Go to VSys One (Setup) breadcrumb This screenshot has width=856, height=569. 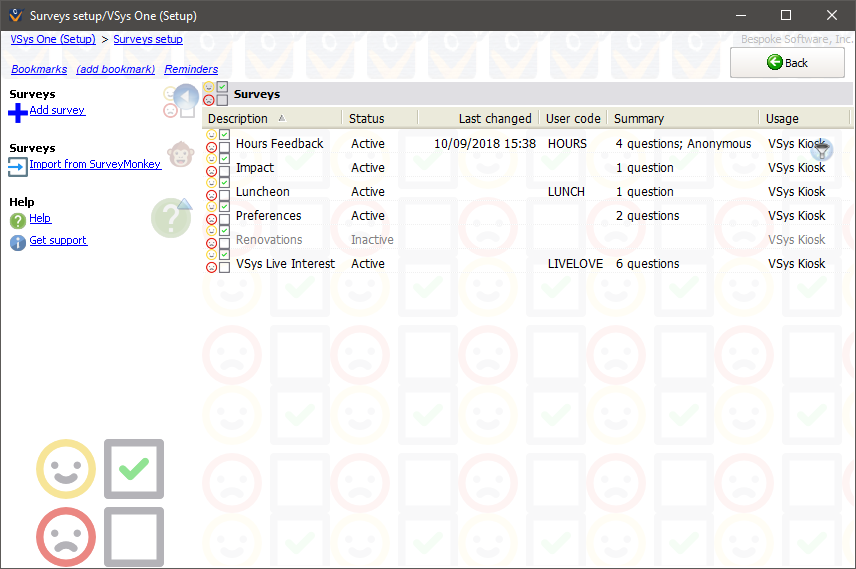(53, 39)
